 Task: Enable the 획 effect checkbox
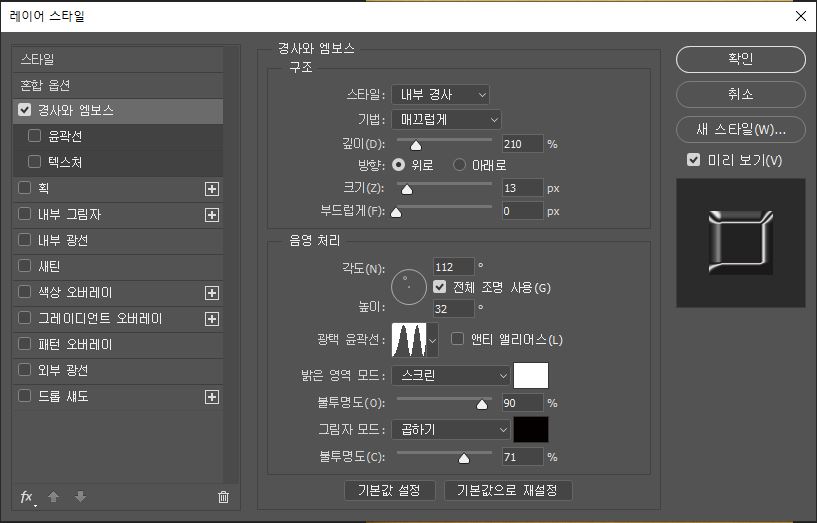click(x=24, y=188)
